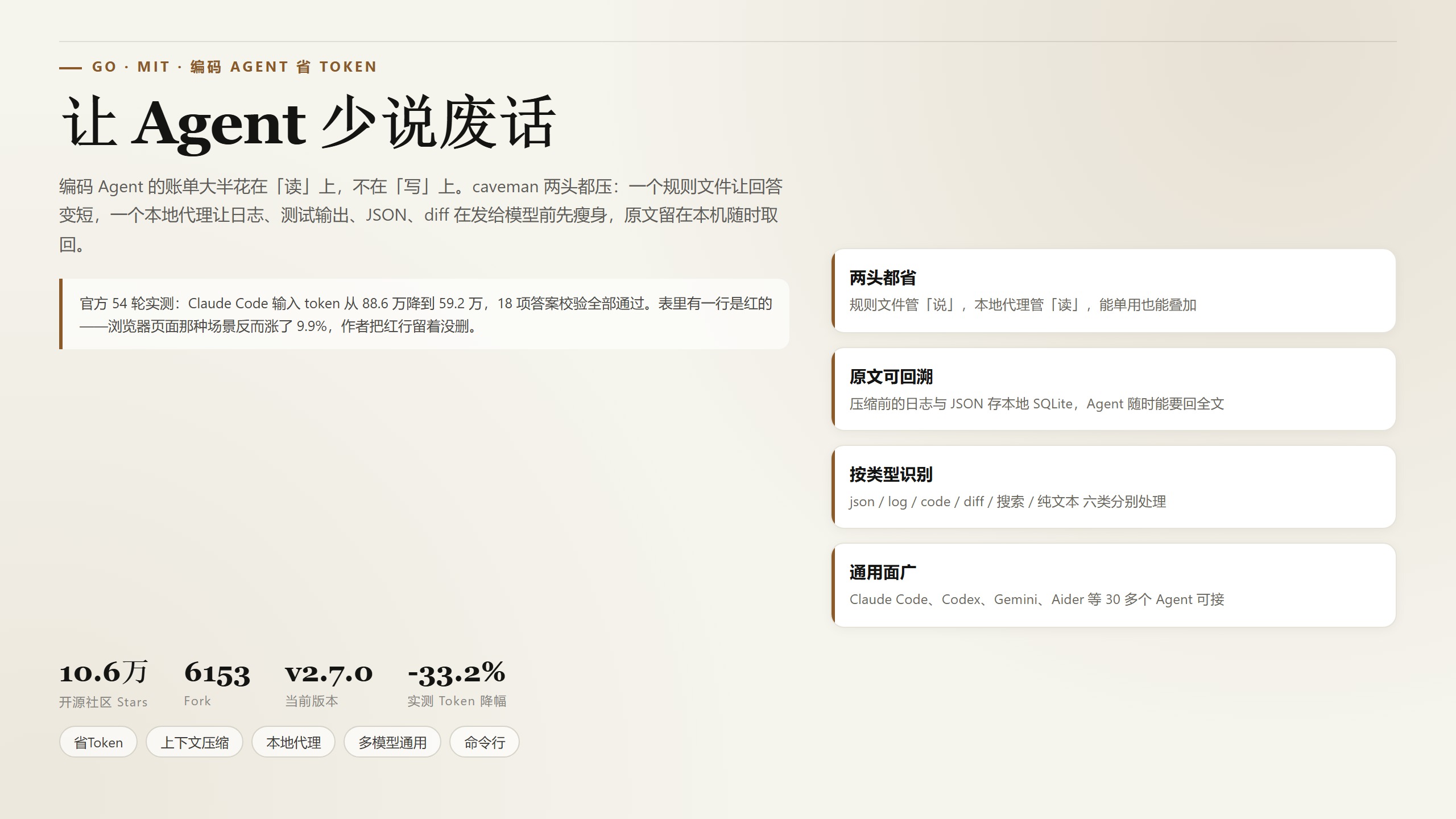Click the 实测 Token 降幅 label
The image size is (1456, 819).
click(457, 701)
